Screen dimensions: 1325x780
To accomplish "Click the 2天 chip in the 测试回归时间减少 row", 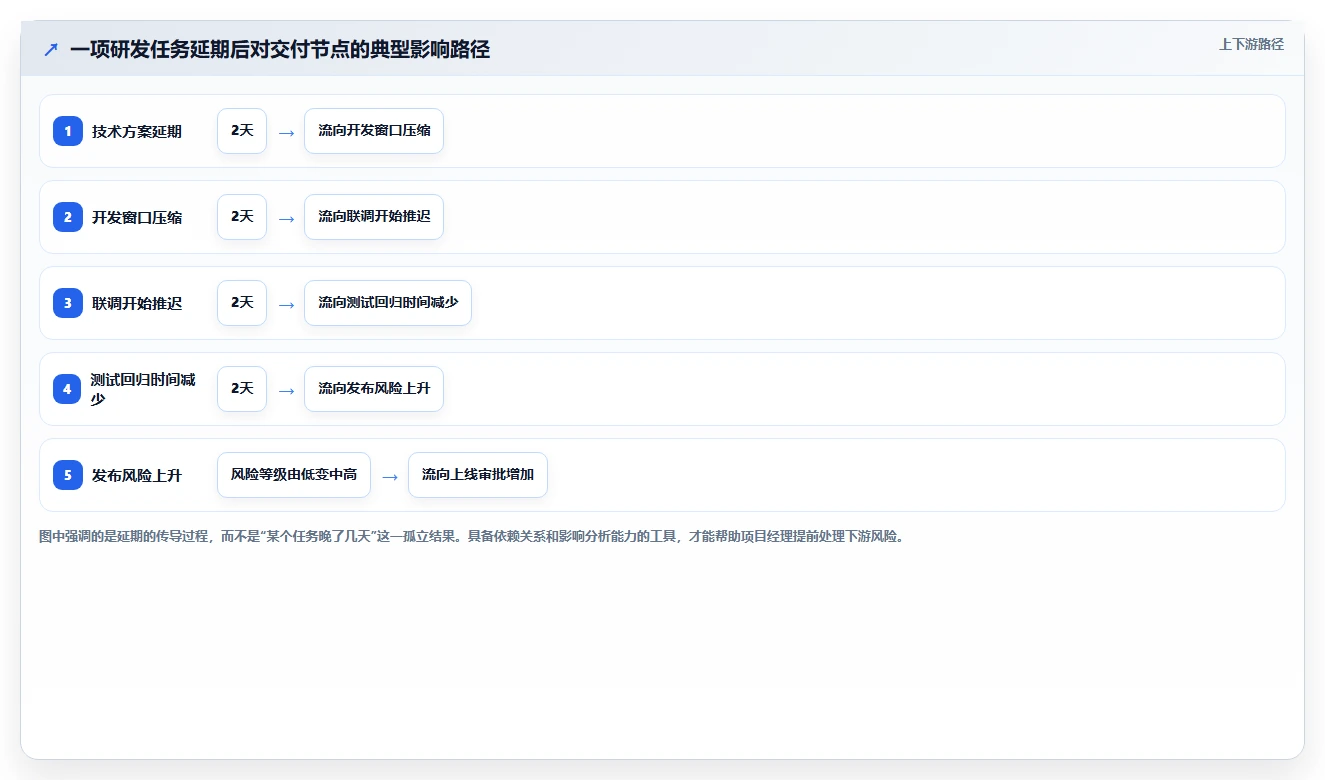I will click(x=242, y=389).
